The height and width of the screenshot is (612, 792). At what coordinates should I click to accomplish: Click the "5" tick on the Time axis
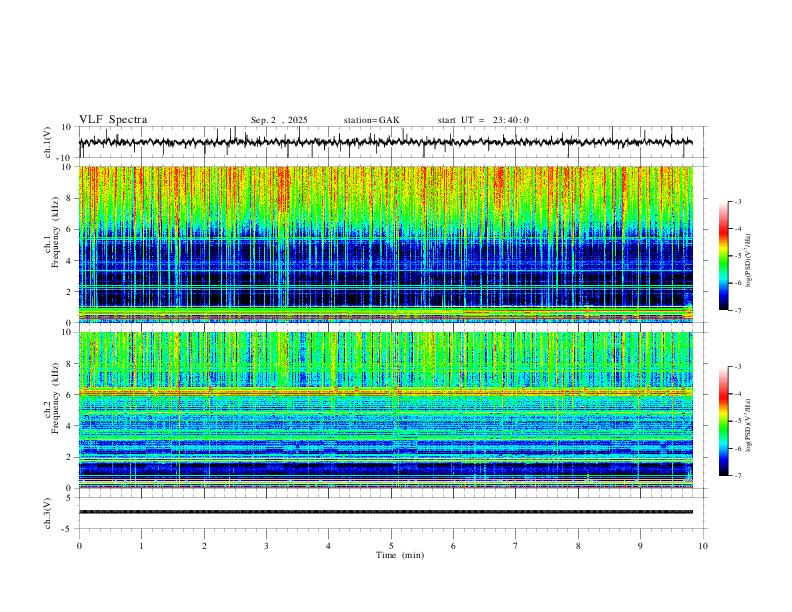pyautogui.click(x=391, y=546)
